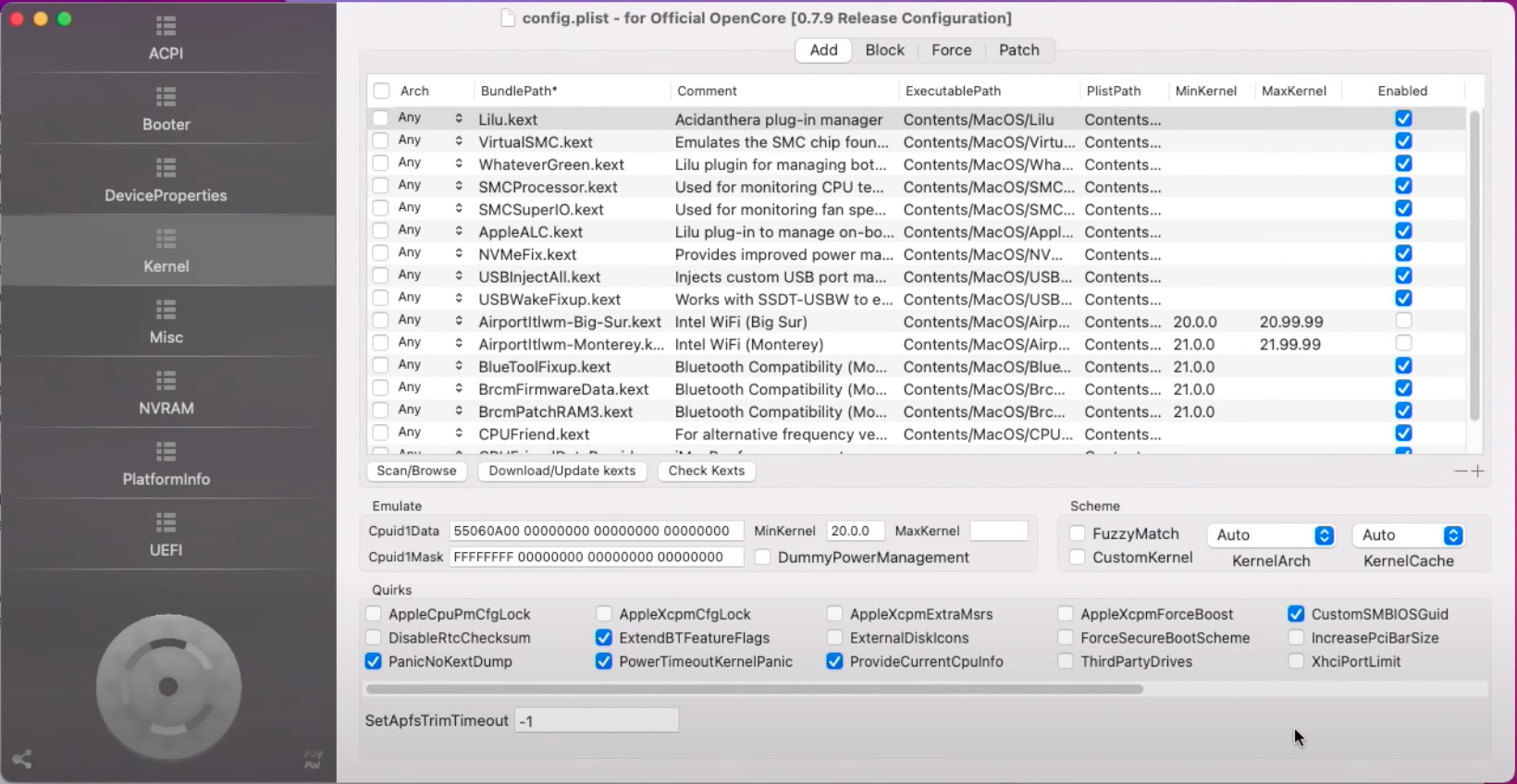Image resolution: width=1517 pixels, height=784 pixels.
Task: Click the Emulate MinKernel field
Action: click(x=855, y=531)
